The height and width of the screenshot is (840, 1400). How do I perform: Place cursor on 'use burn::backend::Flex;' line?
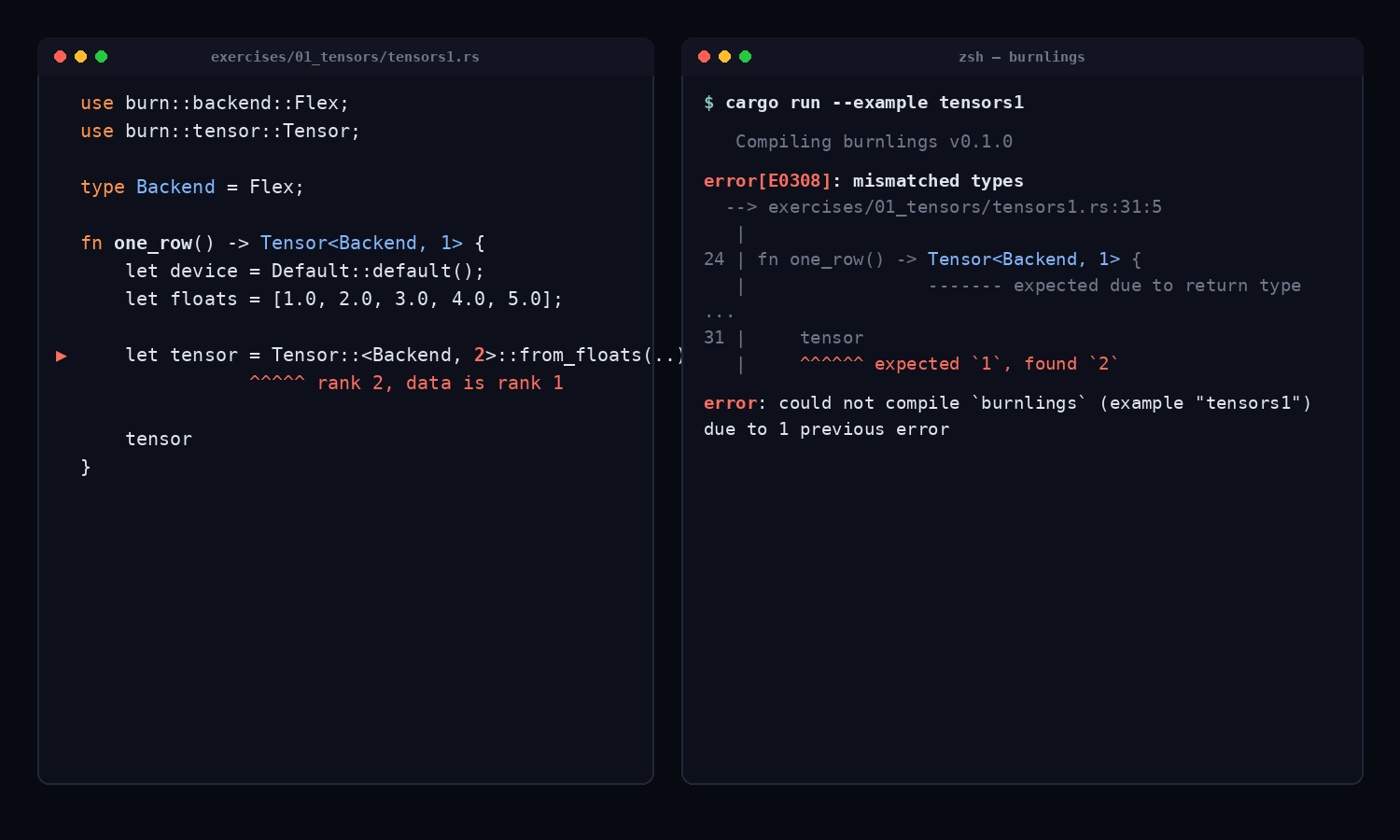click(215, 103)
